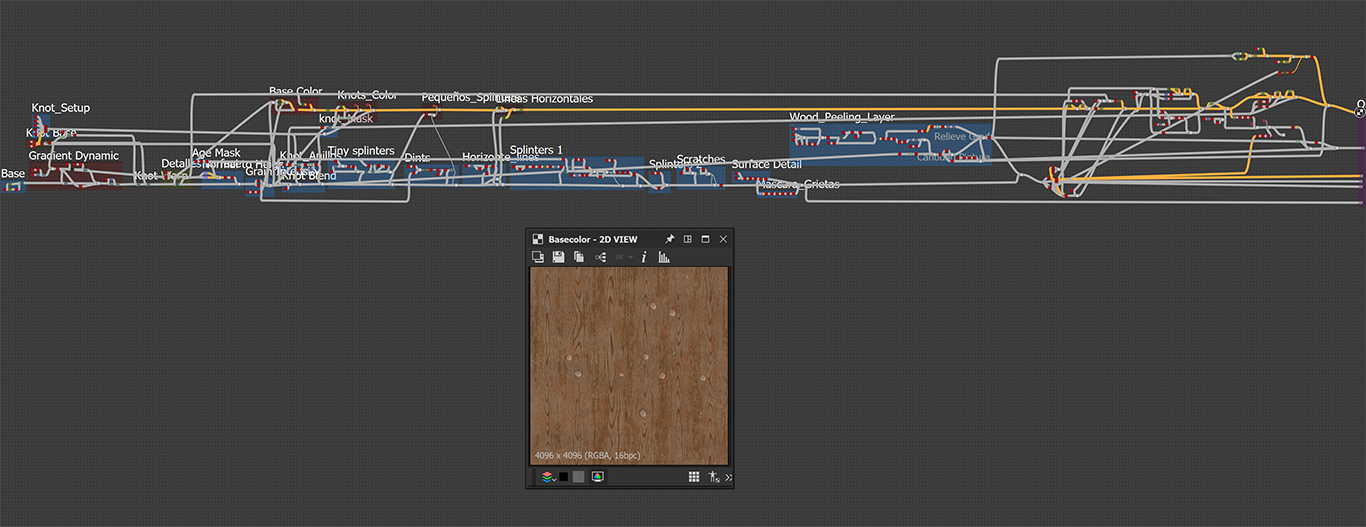Select the Wood_Peeling_Layer frame label
The height and width of the screenshot is (527, 1366).
(x=841, y=117)
